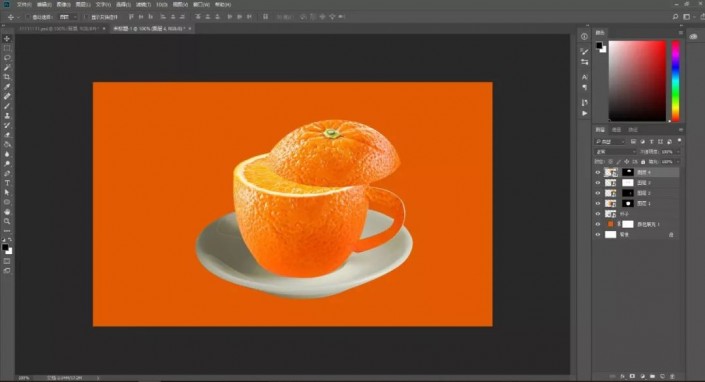Viewport: 705px width, 382px height.
Task: Select the Rectangular Marquee tool
Action: tap(7, 48)
